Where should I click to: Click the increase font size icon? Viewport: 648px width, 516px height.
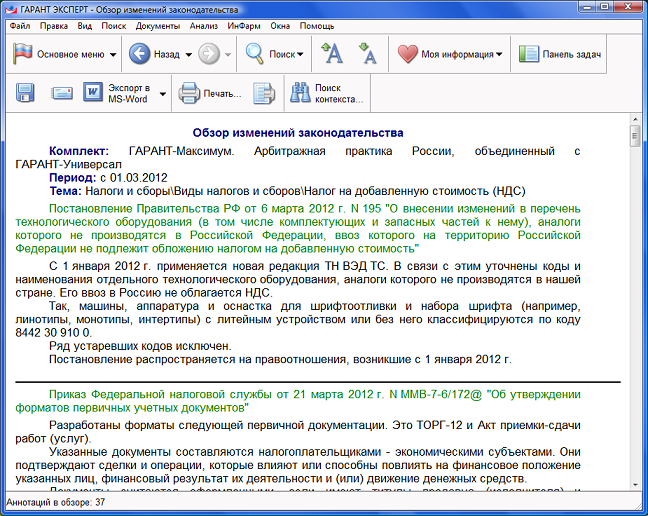(x=332, y=54)
